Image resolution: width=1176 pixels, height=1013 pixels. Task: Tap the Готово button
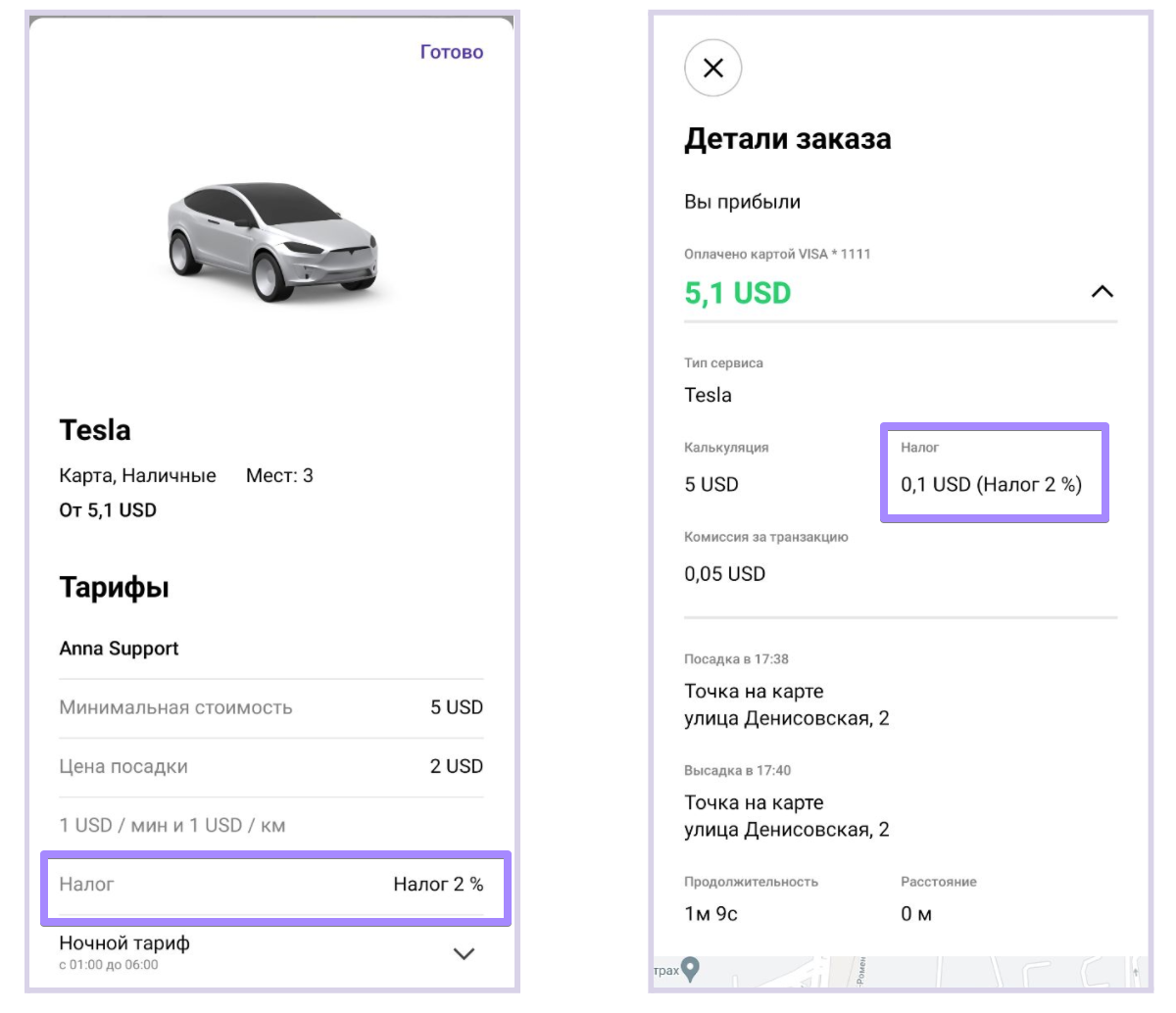pyautogui.click(x=452, y=52)
